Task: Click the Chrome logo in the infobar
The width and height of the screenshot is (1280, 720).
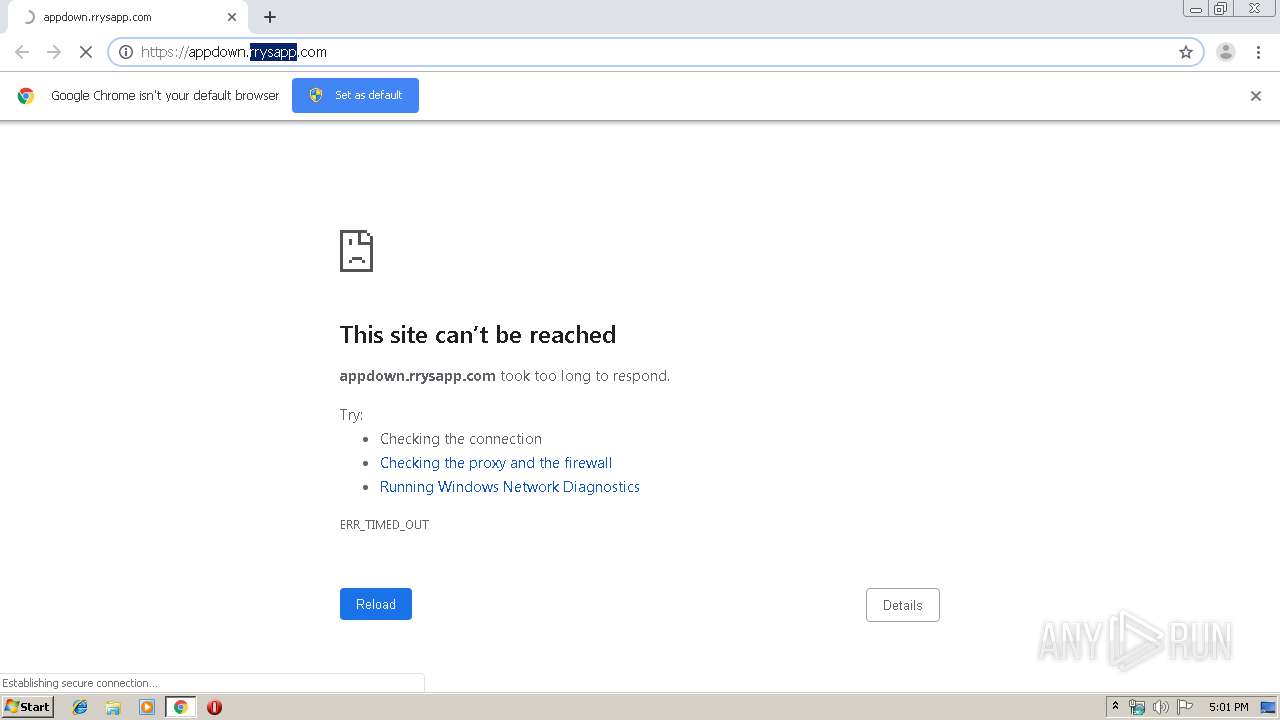Action: (x=26, y=96)
